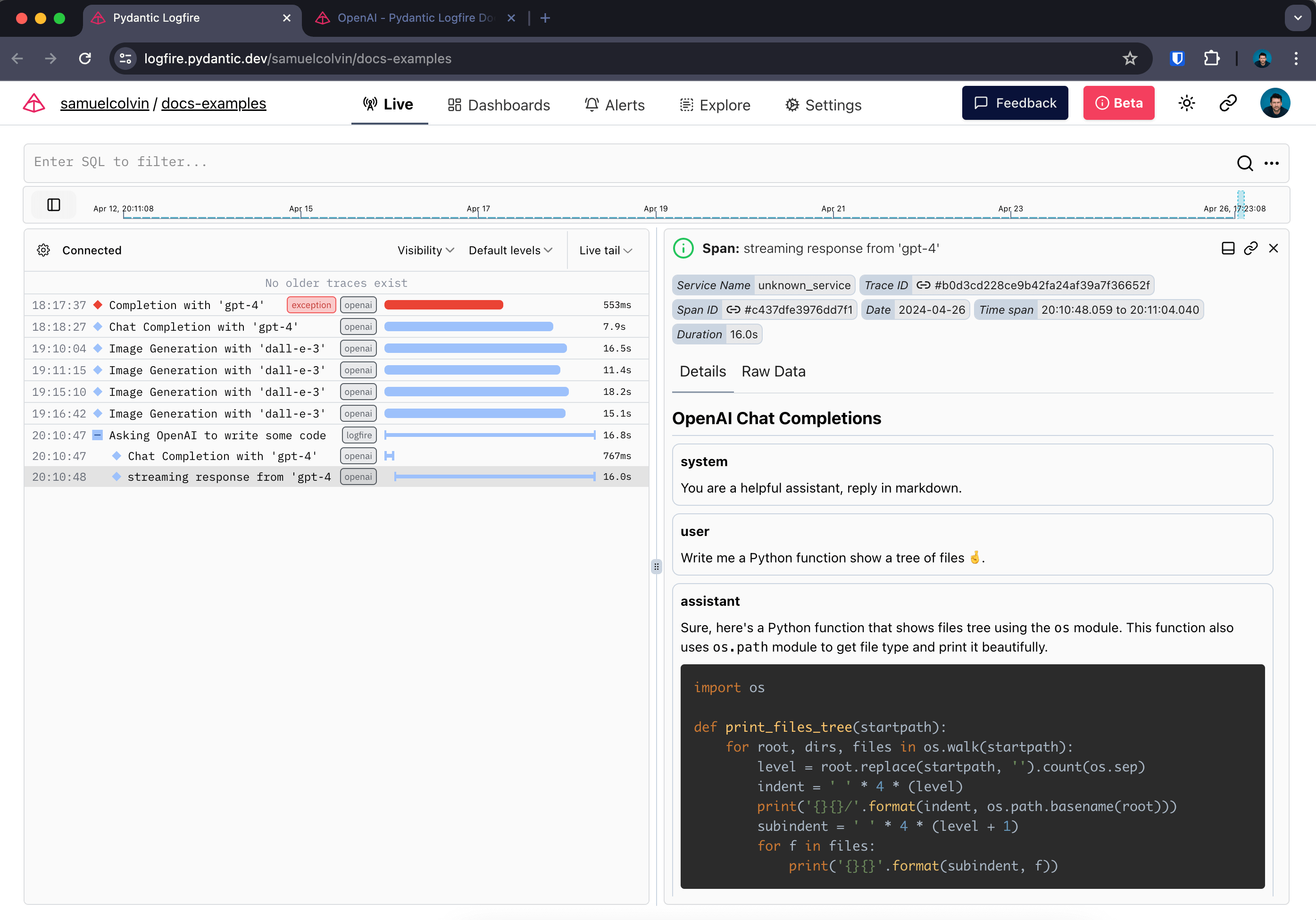Open the Visibility dropdown

[425, 250]
